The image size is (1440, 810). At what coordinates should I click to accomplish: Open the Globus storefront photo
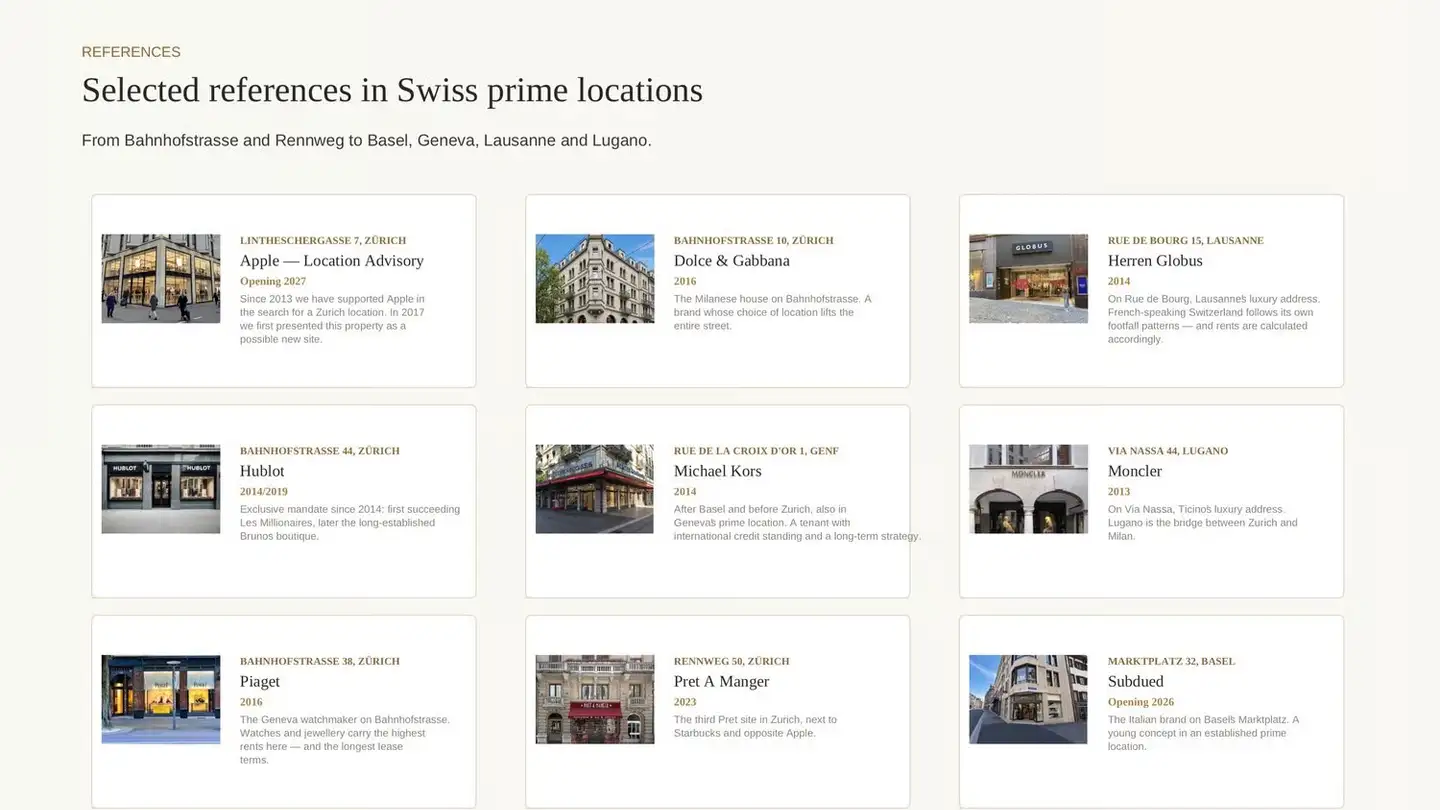coord(1028,278)
